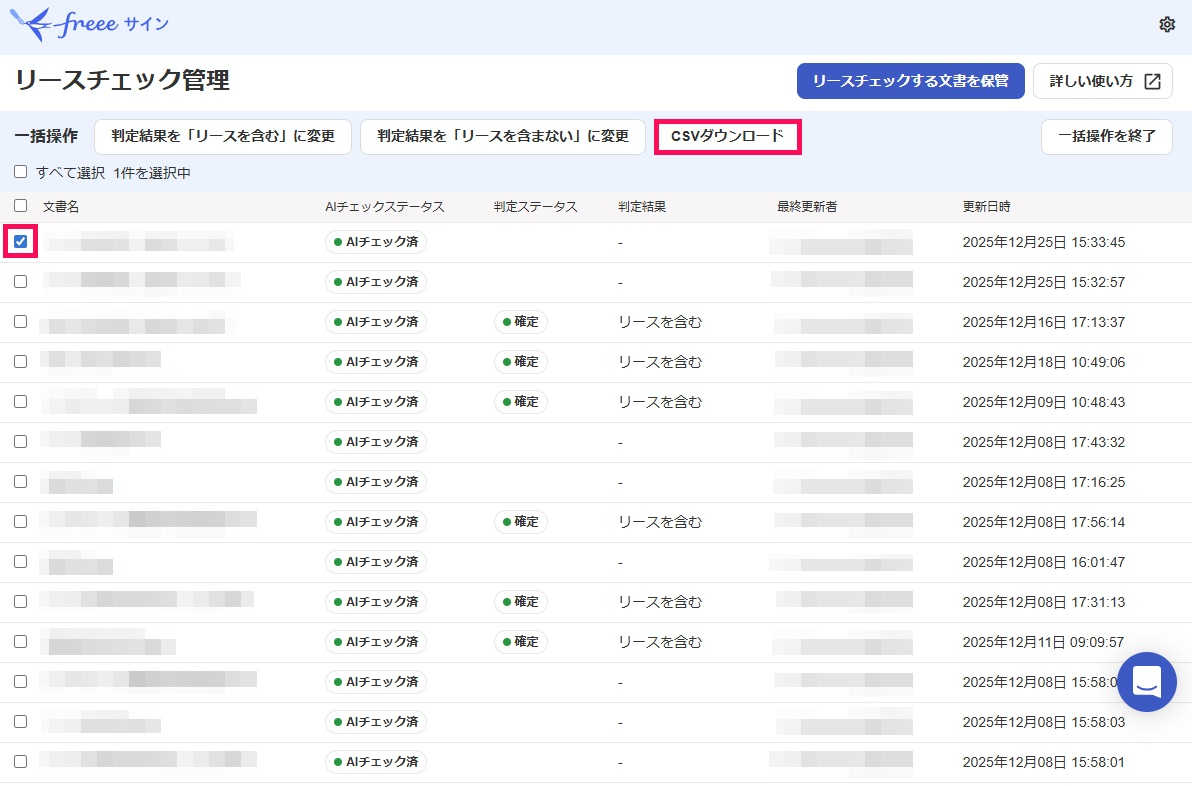Screen dimensions: 1192x786
Task: Uncheck the row dated 2025年12月25日 15:33:45
Action: (x=21, y=242)
